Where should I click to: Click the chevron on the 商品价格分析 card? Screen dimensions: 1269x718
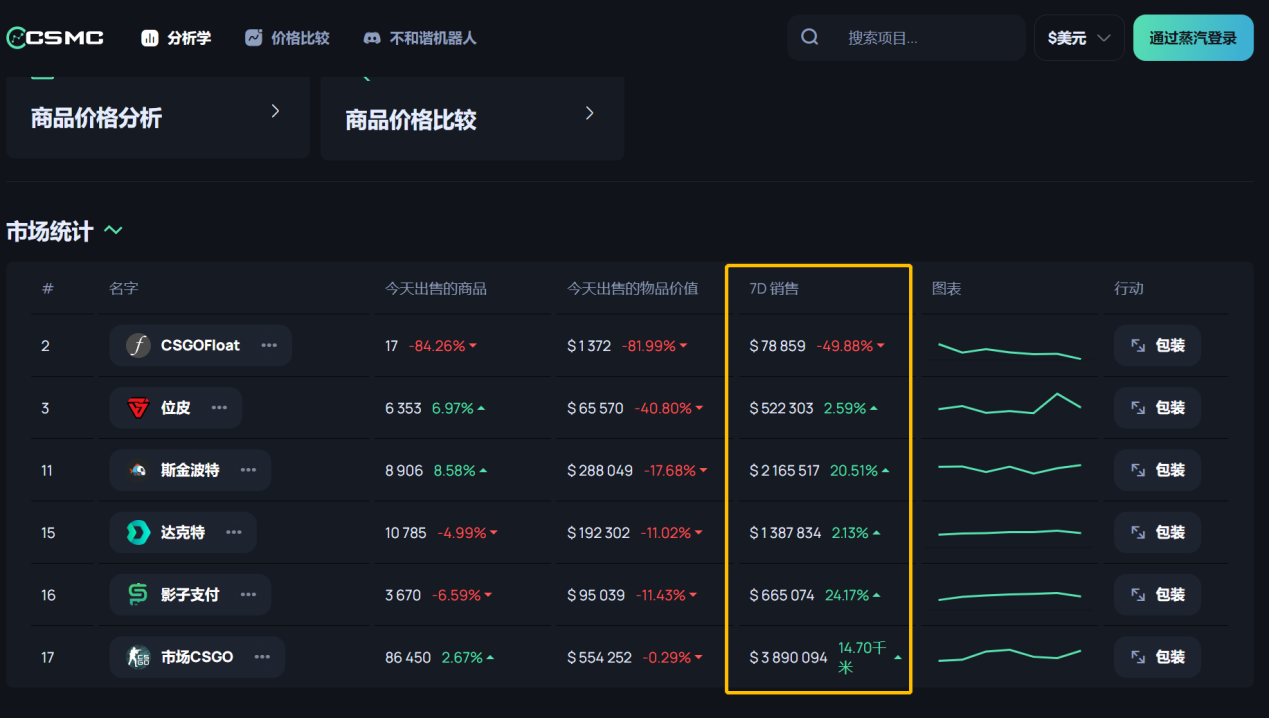point(275,111)
